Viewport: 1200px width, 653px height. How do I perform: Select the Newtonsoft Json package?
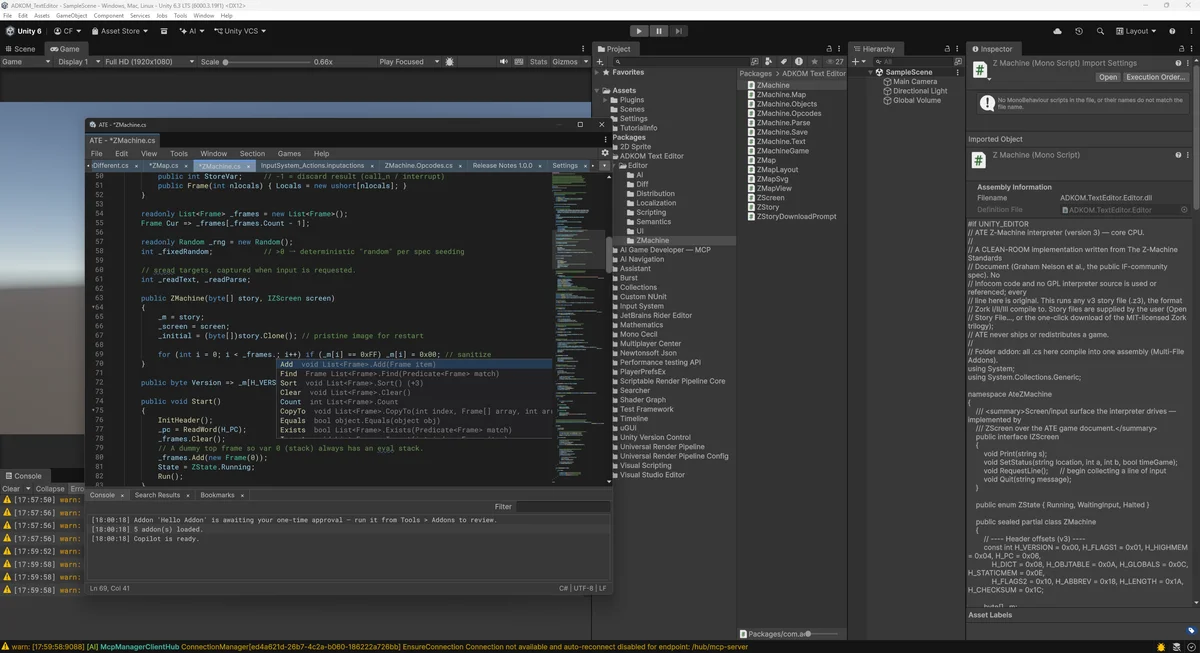(x=648, y=353)
